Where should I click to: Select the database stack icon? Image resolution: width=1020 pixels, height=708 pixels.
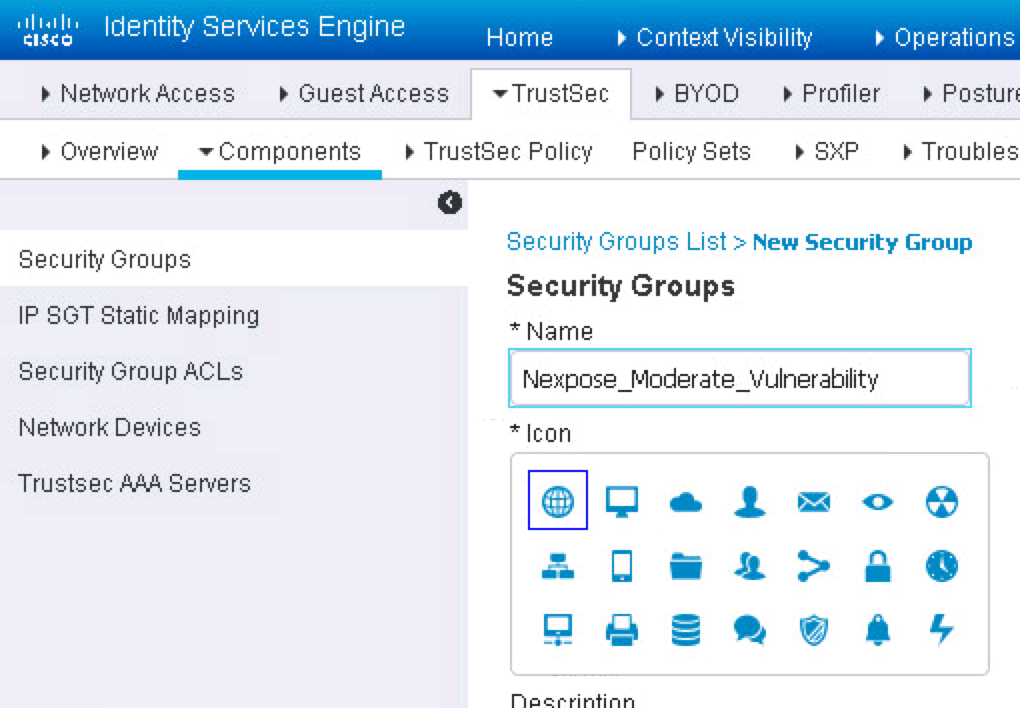click(x=686, y=629)
